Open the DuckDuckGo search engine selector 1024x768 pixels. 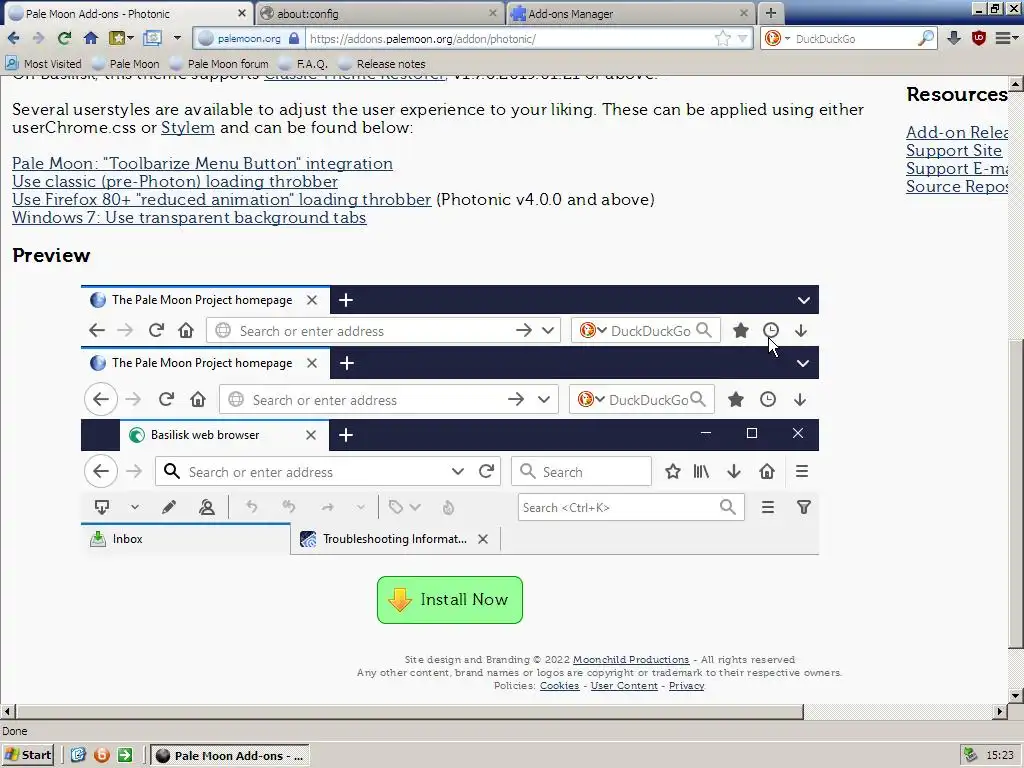point(776,39)
